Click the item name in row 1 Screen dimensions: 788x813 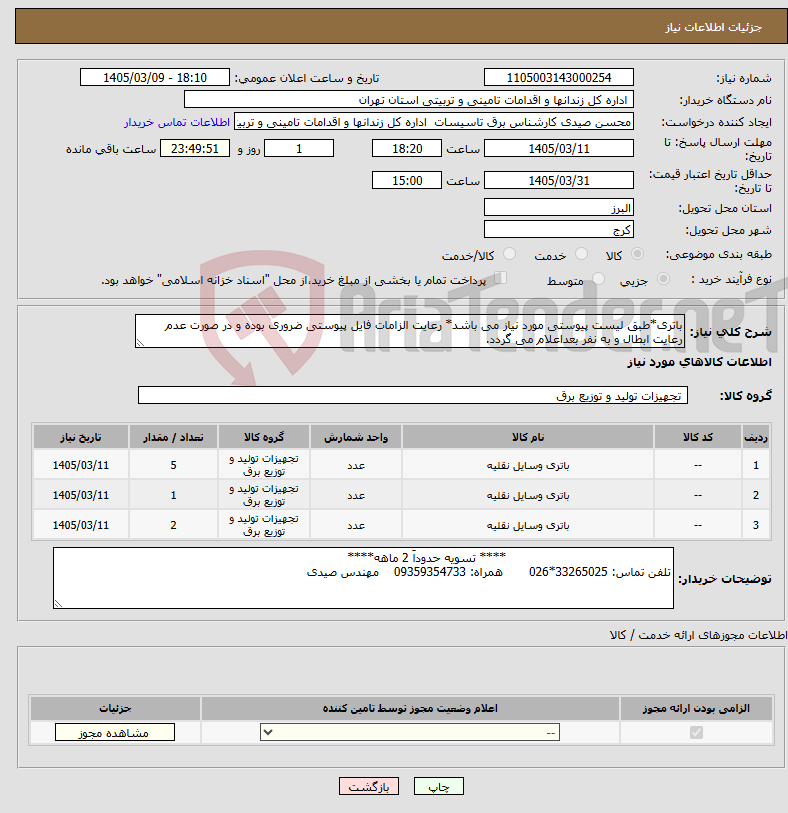(x=528, y=465)
